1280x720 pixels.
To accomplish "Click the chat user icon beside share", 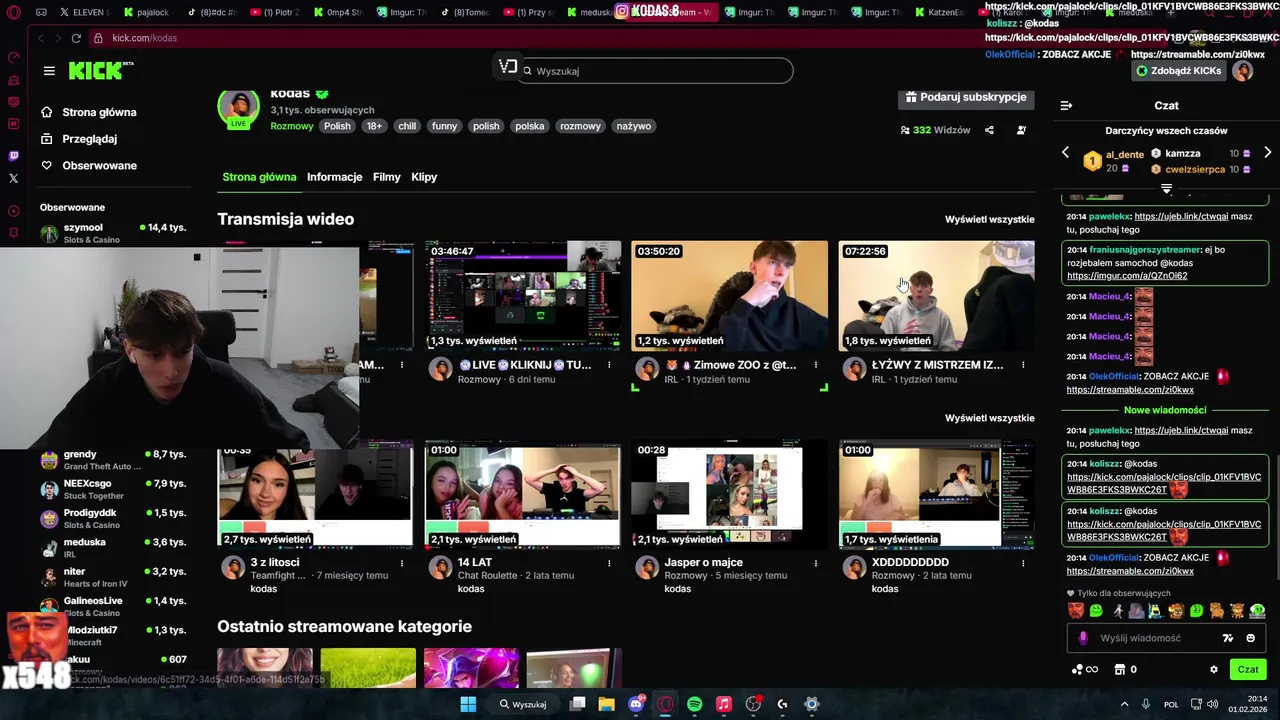I will [1021, 130].
